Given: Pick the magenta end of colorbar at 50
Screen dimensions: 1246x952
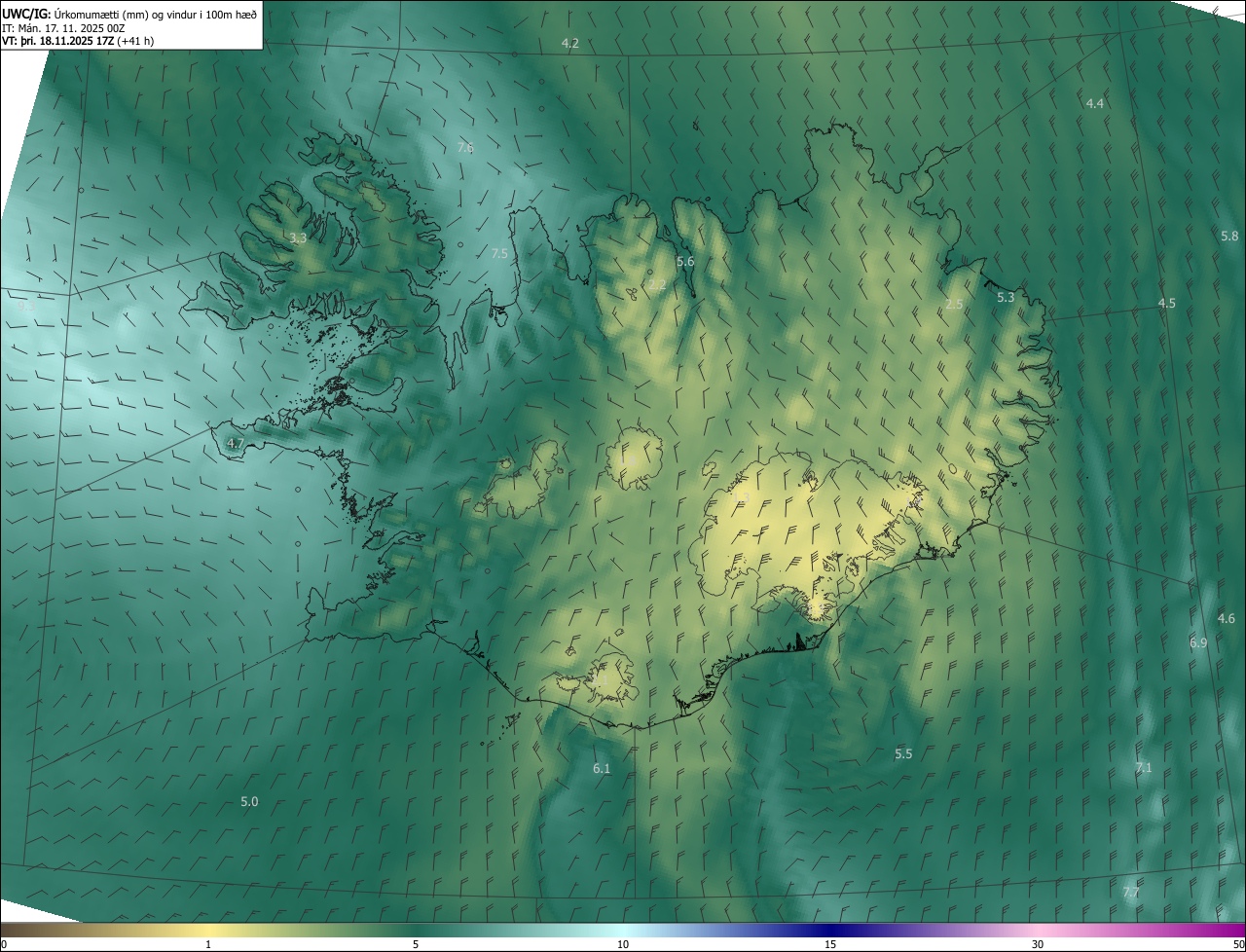Looking at the screenshot, I should (x=1238, y=945).
